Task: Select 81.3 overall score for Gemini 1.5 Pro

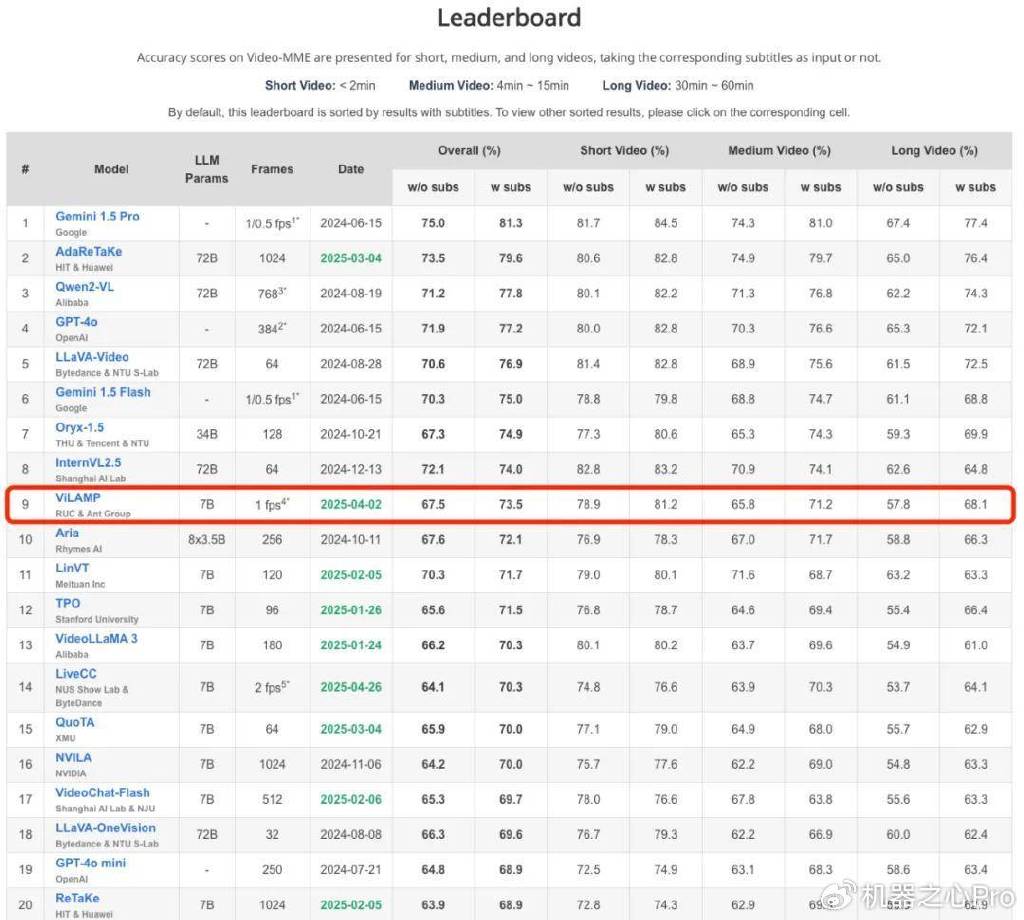Action: click(511, 223)
